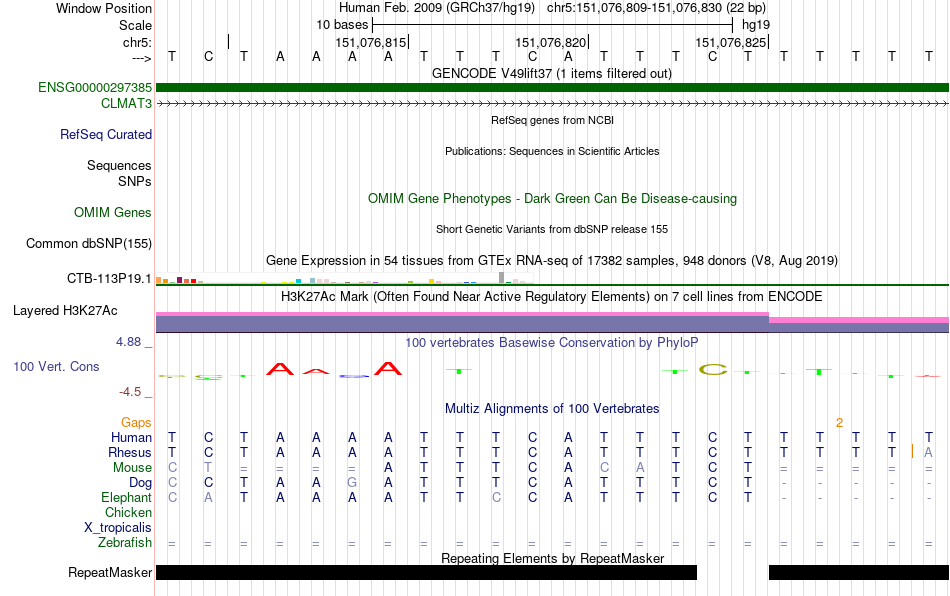Click the longer left RepeatMasker black block
Image resolution: width=950 pixels, height=596 pixels.
(427, 572)
